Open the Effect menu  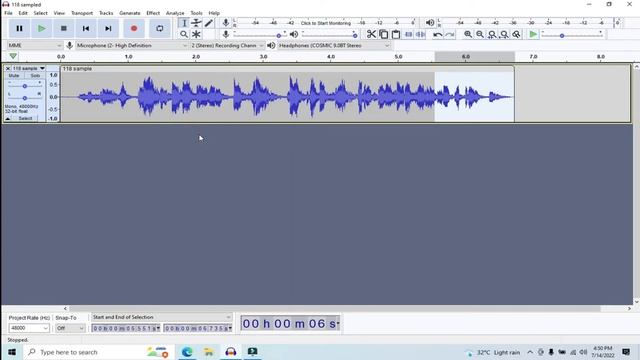click(153, 13)
